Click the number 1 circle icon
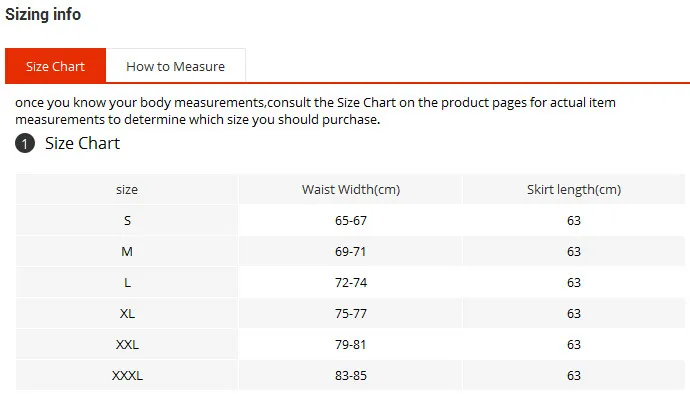Screen dimensions: 690x394 point(25,144)
